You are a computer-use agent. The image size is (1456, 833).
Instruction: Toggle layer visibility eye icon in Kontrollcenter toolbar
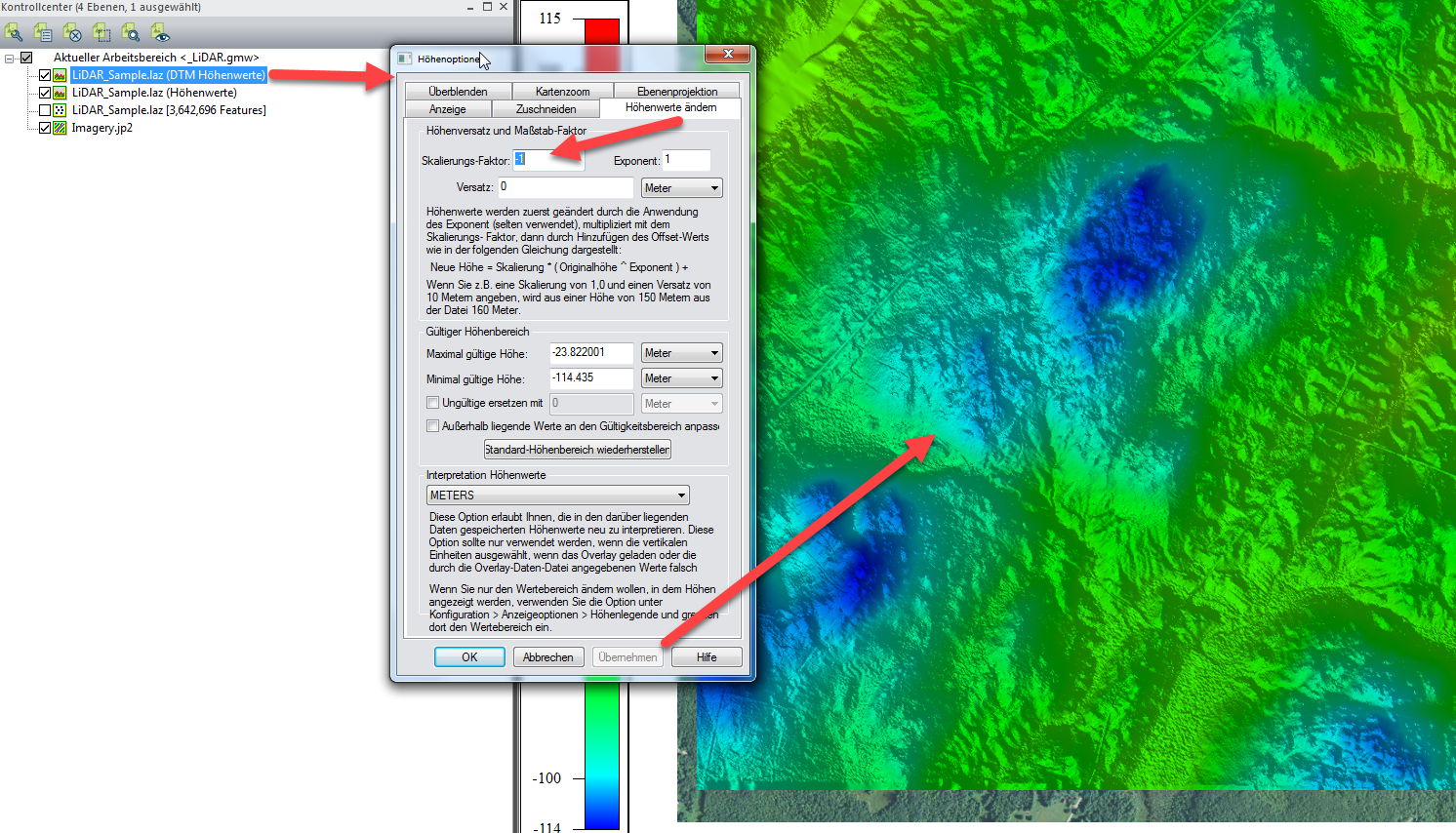coord(160,33)
